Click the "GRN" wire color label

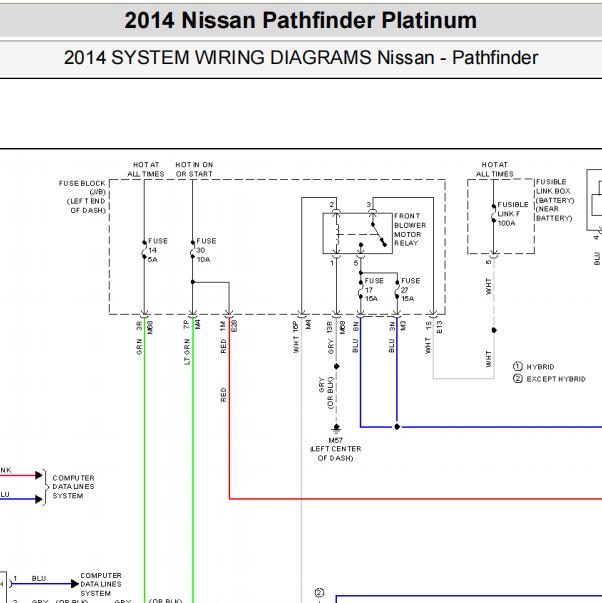(x=139, y=346)
